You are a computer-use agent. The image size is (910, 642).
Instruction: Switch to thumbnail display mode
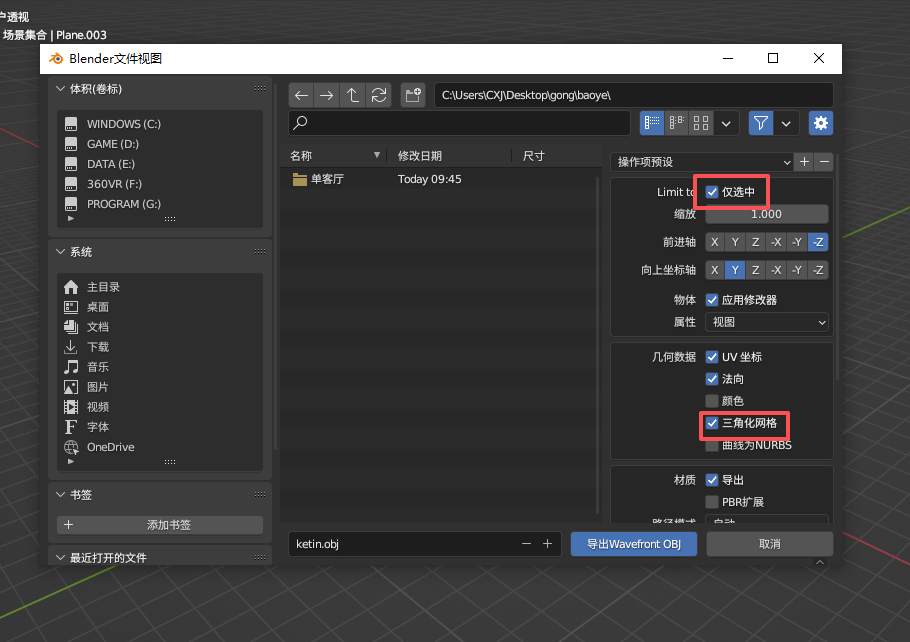click(x=702, y=123)
